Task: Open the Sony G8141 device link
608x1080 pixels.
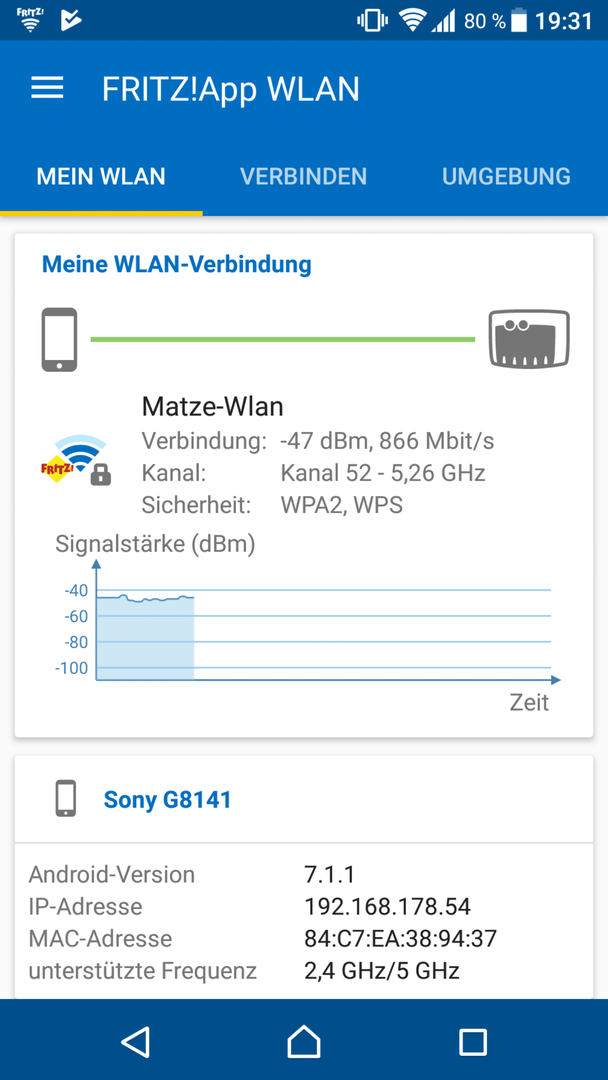Action: pos(167,800)
